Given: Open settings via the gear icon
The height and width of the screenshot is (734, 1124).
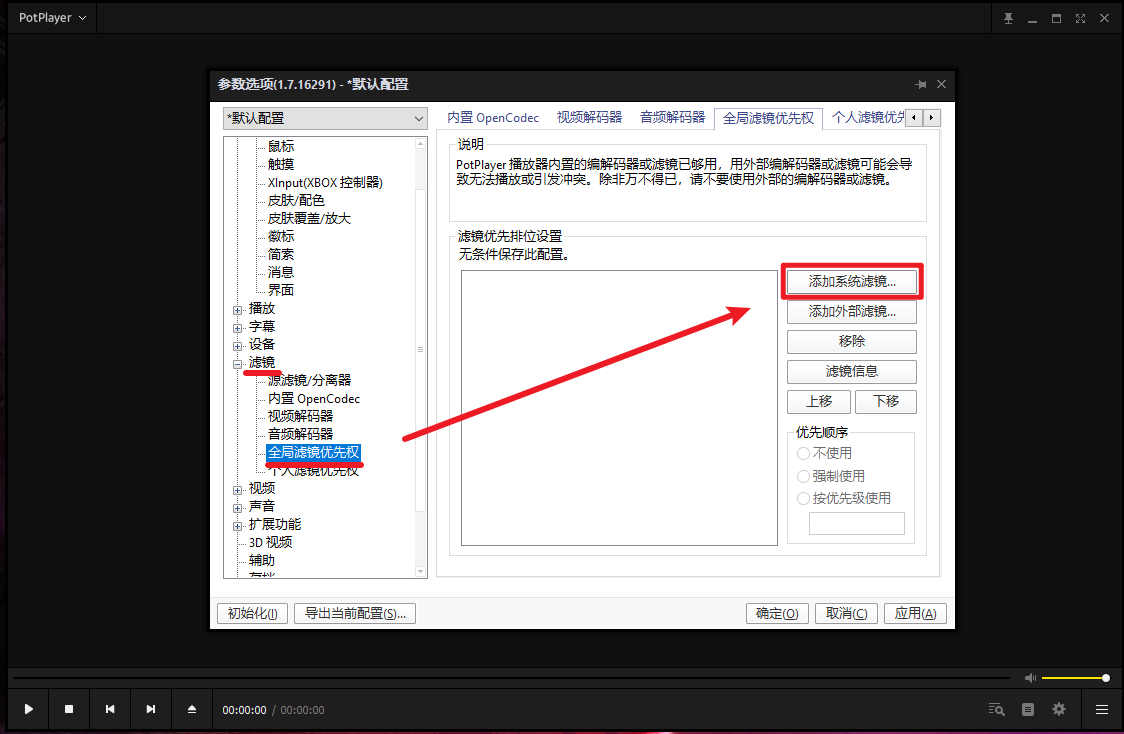Looking at the screenshot, I should point(1059,709).
